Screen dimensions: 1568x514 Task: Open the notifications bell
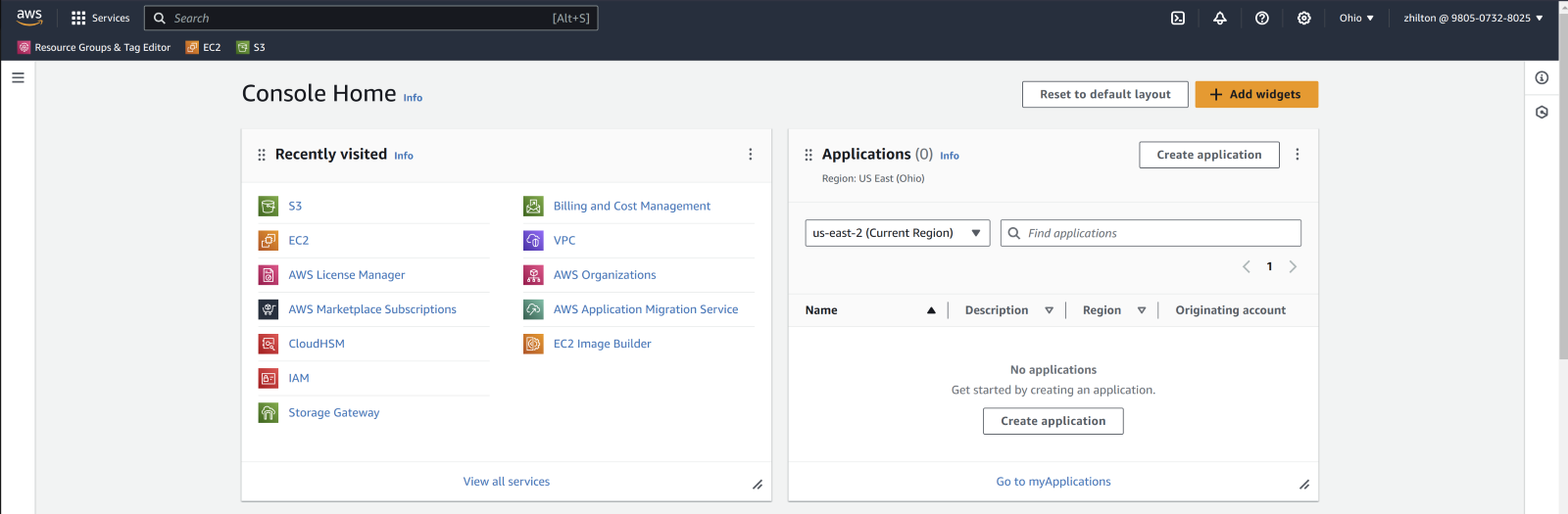tap(1220, 18)
